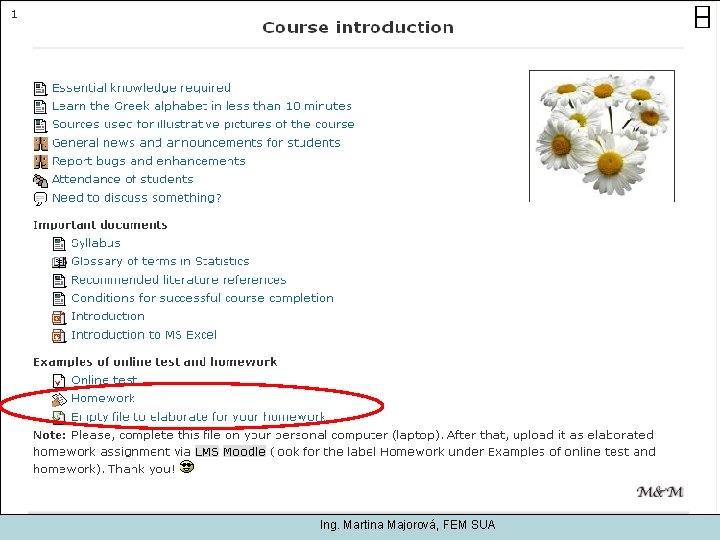Click the Ing. Martina Majorová, FEM SUA footer text

tap(408, 525)
